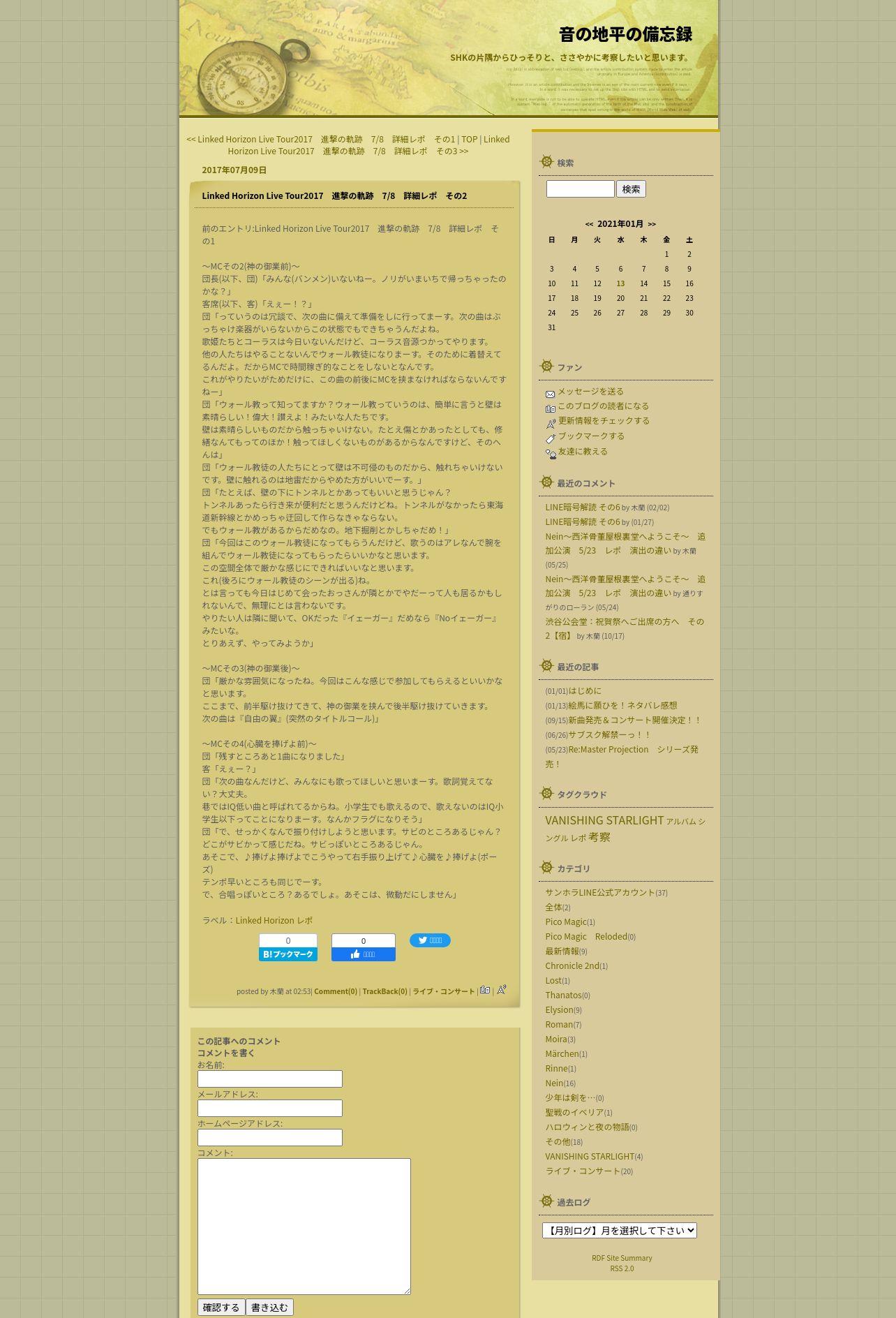Open category ハロウィンと夜の物語
The image size is (896, 1318).
coord(587,1127)
